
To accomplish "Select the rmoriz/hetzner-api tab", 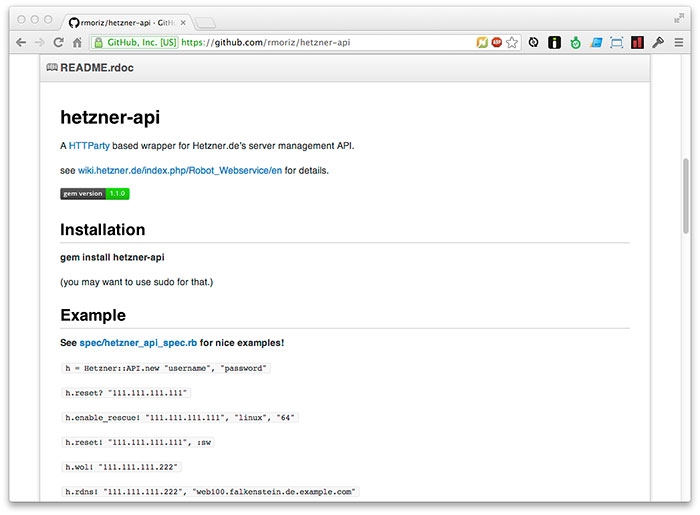I will tap(127, 22).
